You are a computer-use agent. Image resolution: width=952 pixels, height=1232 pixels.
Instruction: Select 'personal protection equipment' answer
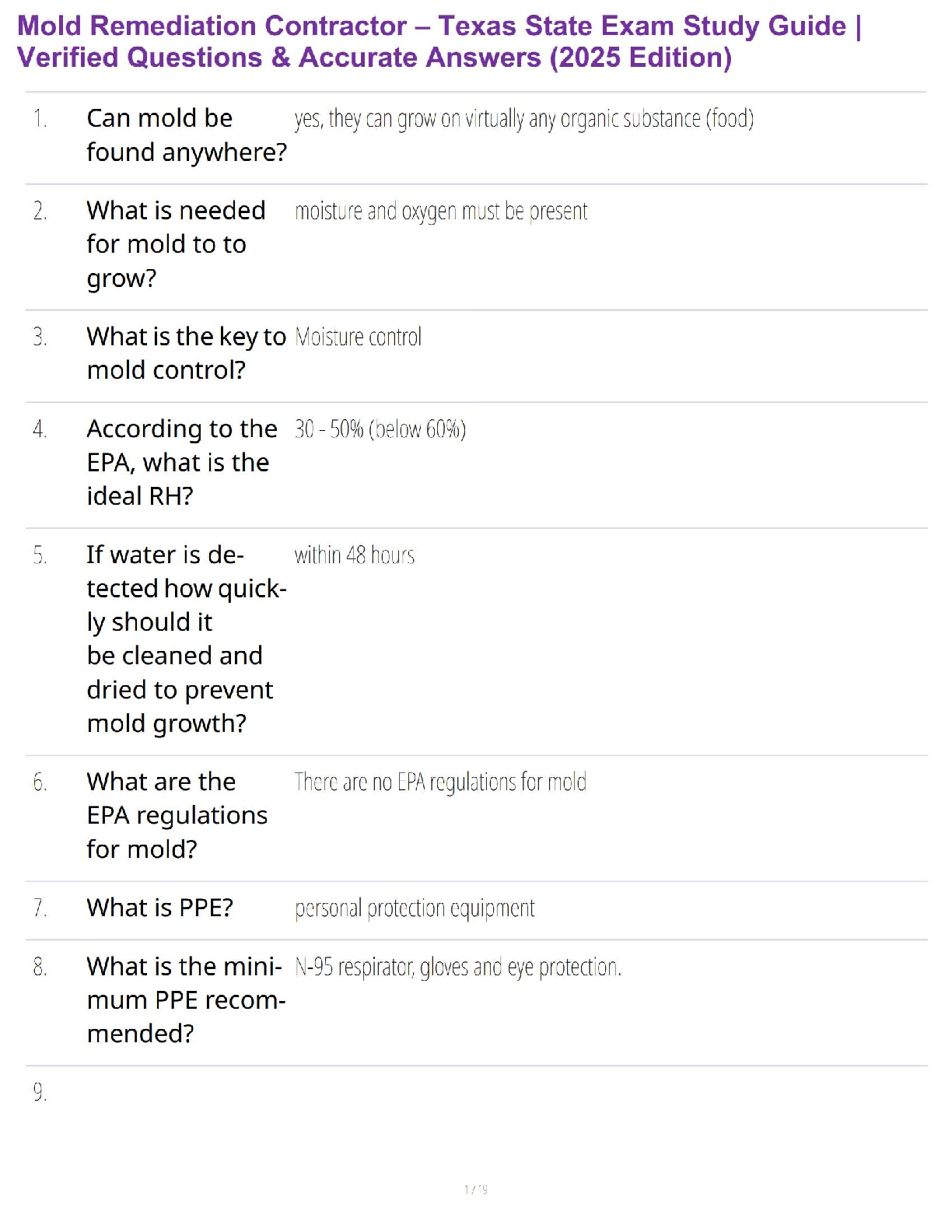click(x=415, y=908)
